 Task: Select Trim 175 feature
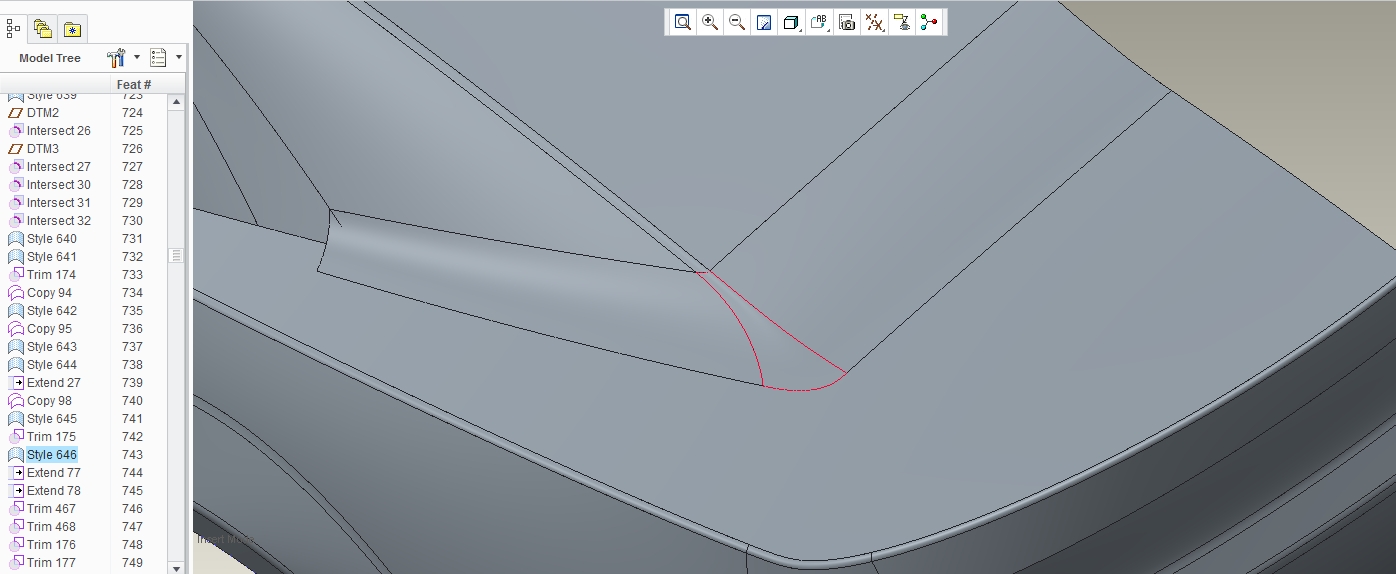[51, 437]
